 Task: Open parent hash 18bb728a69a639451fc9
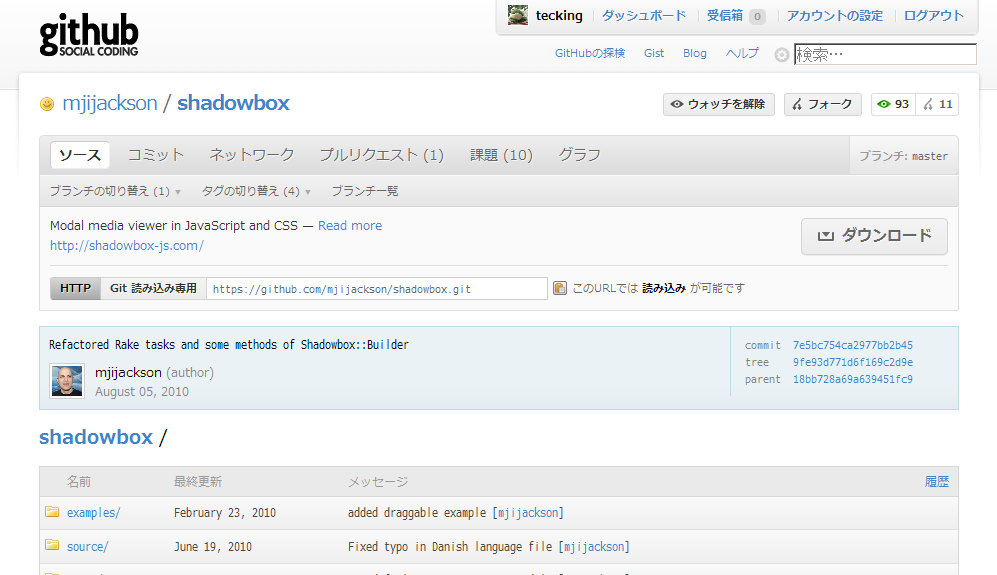tap(853, 379)
